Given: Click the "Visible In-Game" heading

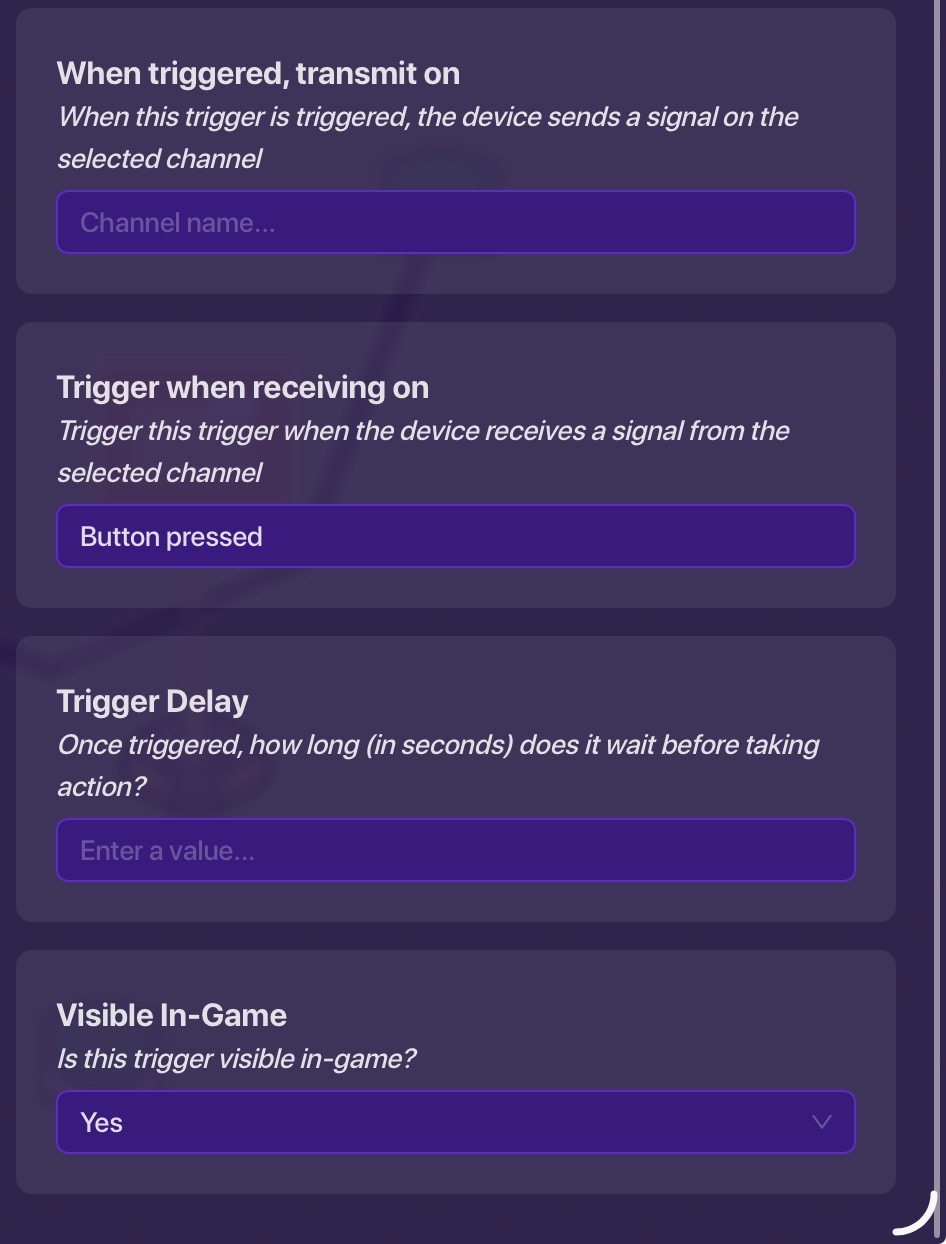Looking at the screenshot, I should (x=171, y=1015).
